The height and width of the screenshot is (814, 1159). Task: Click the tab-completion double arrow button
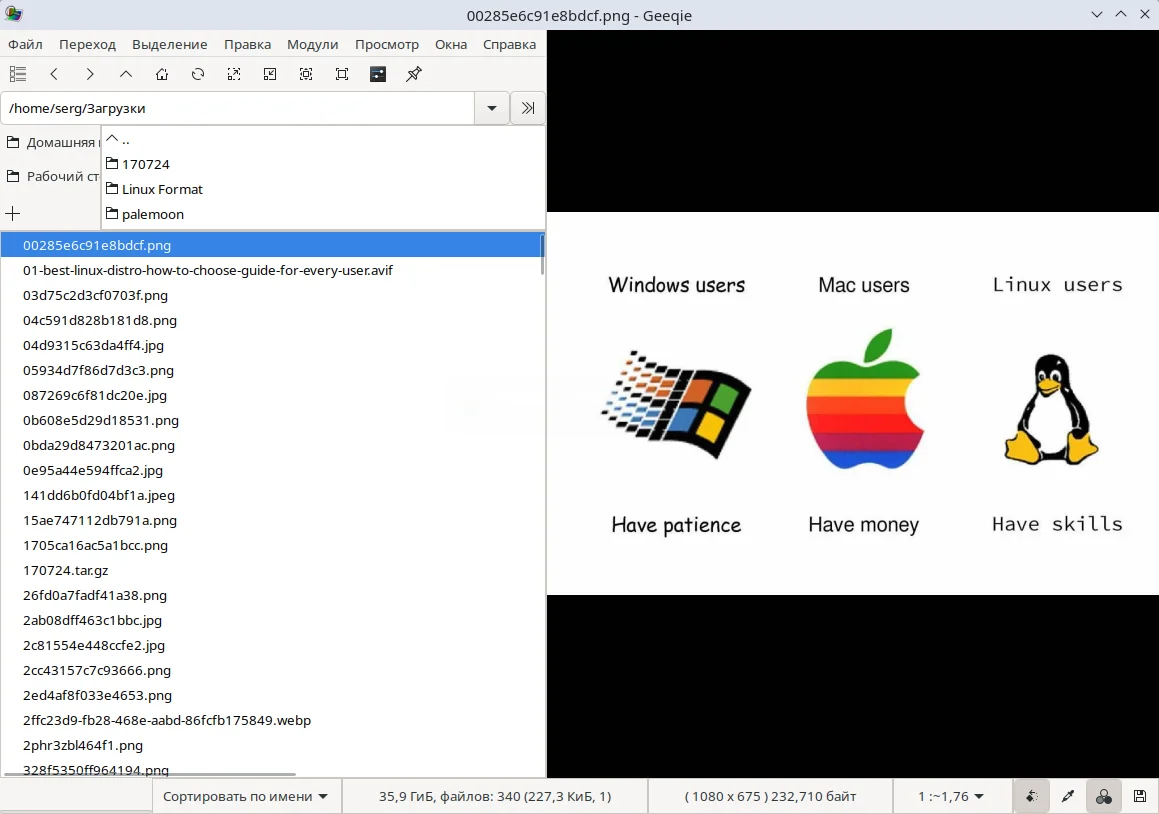coord(528,108)
